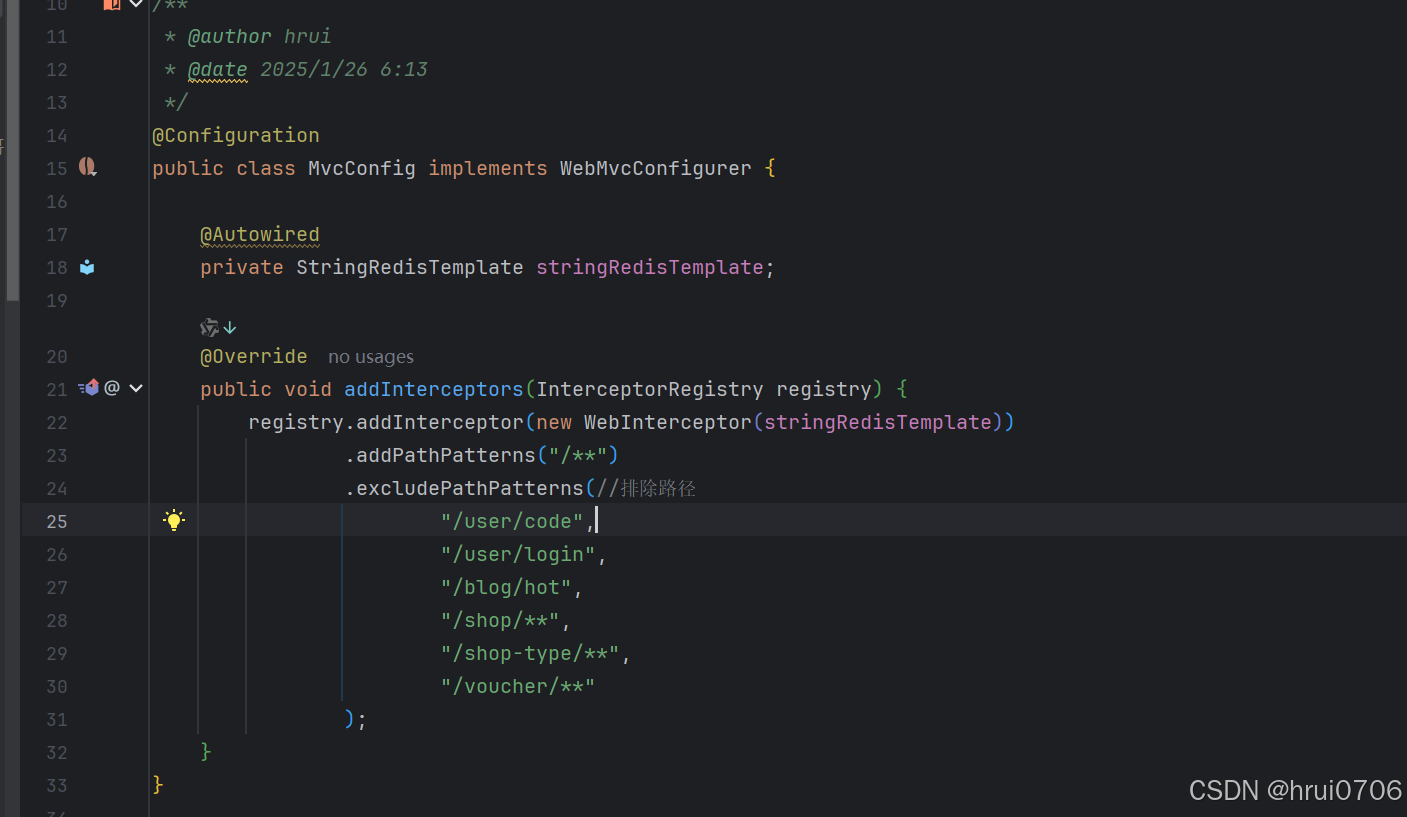Click the @author hrui doc tag
Image resolution: width=1407 pixels, height=817 pixels.
260,36
